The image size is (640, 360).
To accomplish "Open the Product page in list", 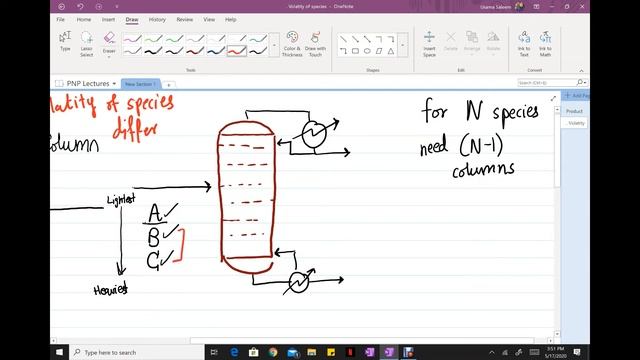I will point(574,111).
